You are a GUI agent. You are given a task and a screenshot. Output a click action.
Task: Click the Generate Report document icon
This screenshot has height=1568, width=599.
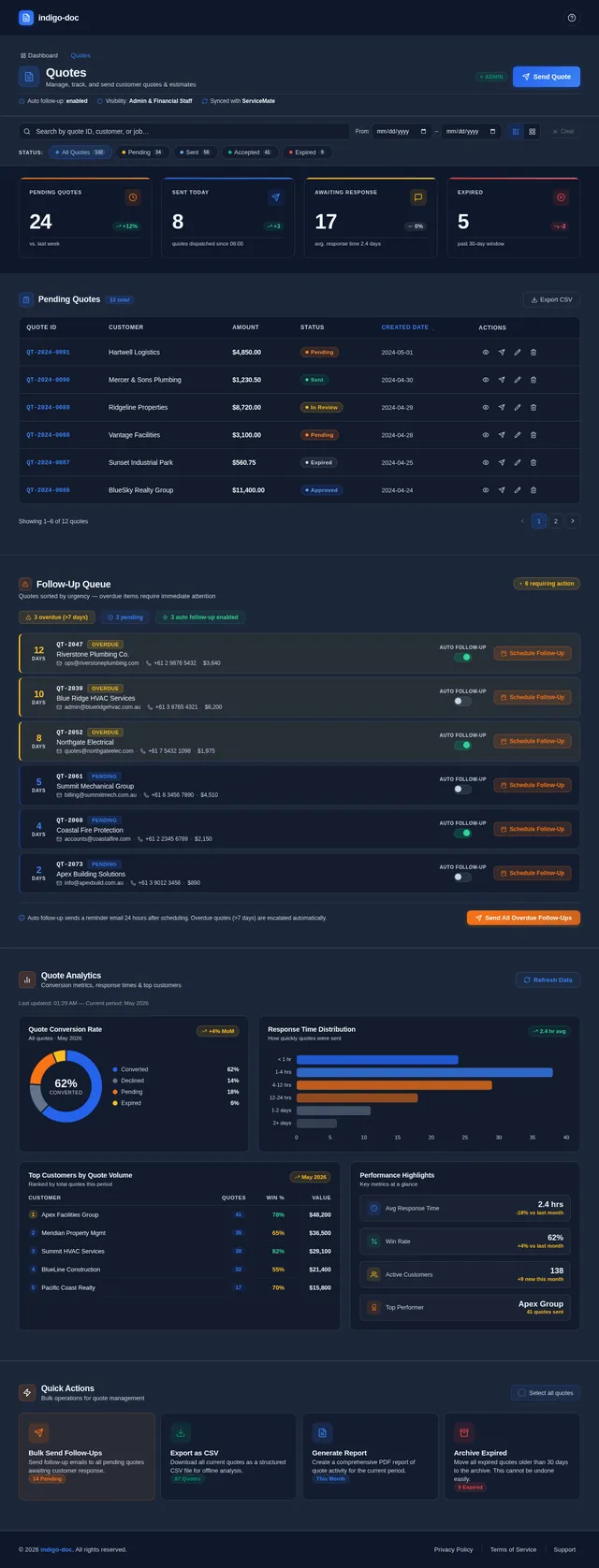point(322,1432)
